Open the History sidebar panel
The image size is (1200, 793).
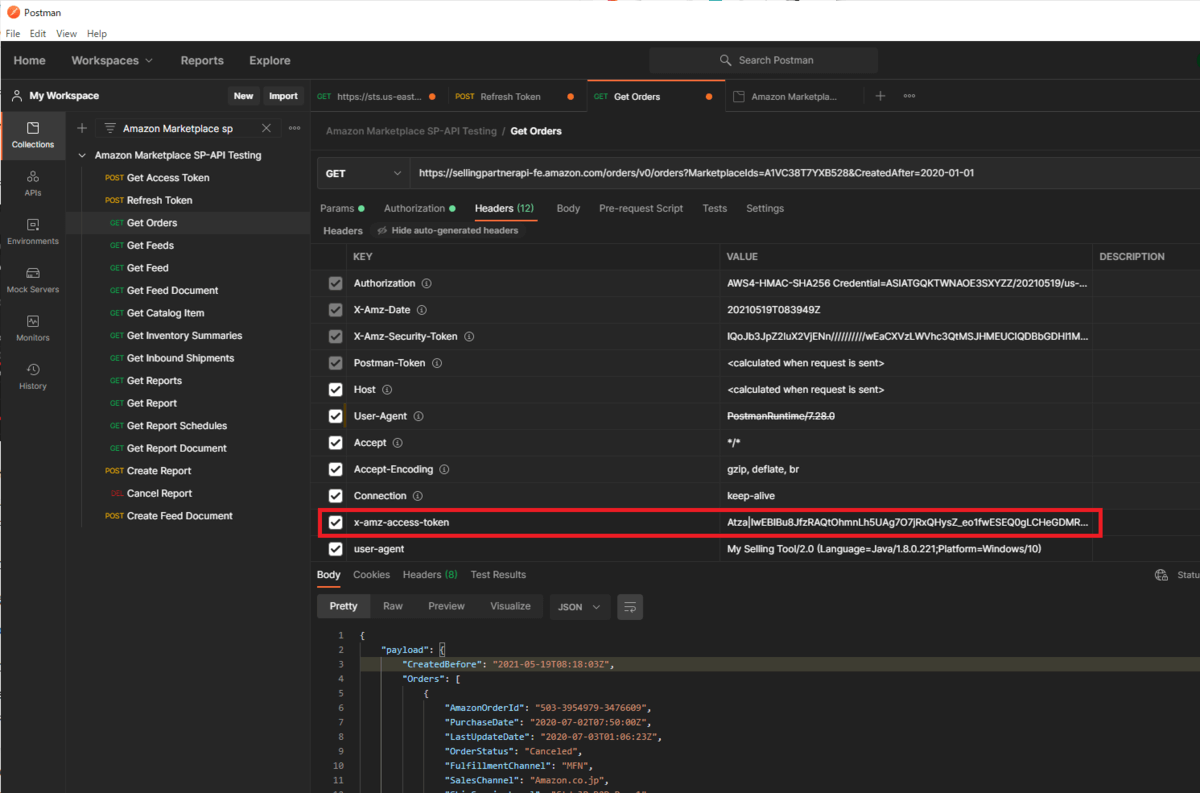coord(33,377)
